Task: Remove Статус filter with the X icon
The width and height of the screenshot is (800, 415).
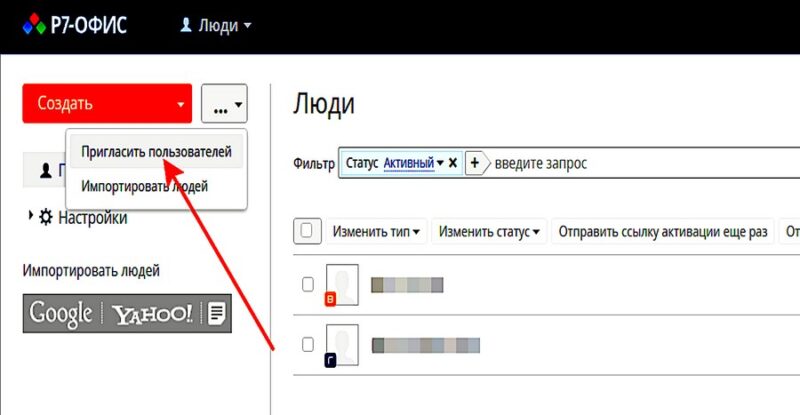Action: tap(452, 163)
